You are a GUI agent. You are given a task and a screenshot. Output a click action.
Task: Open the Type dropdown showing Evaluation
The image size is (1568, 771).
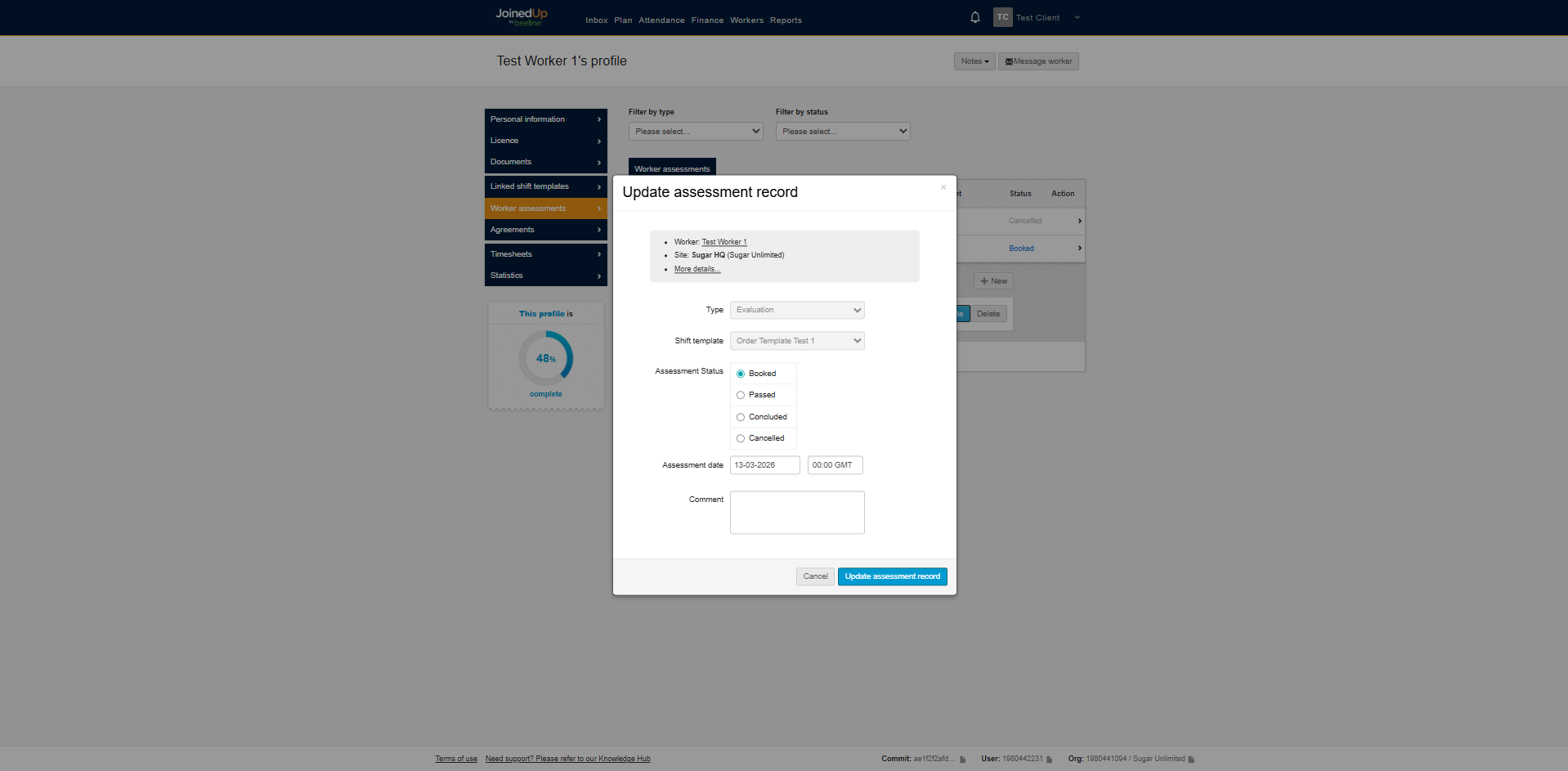pyautogui.click(x=796, y=311)
